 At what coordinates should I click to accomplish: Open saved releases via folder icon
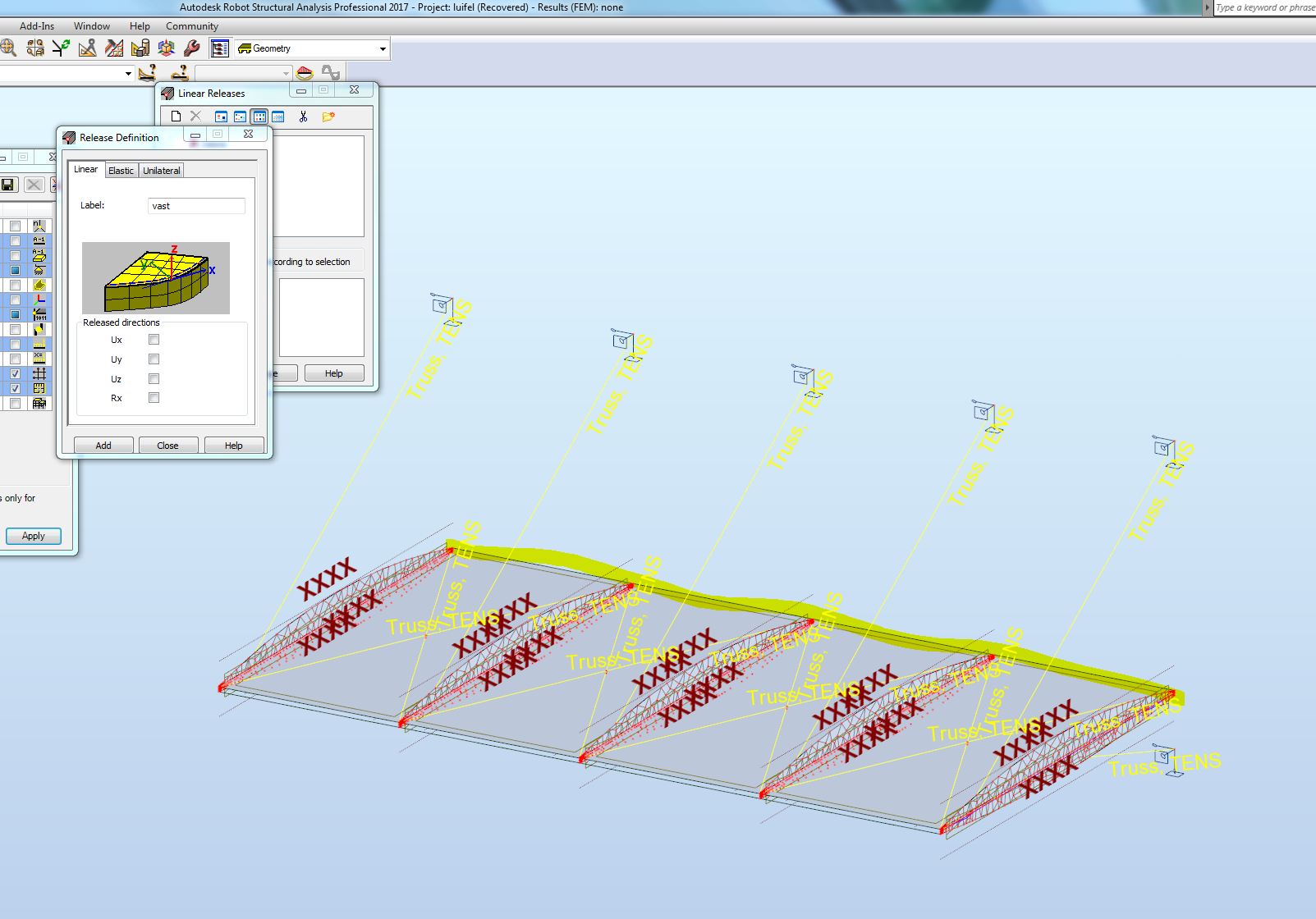pyautogui.click(x=328, y=117)
